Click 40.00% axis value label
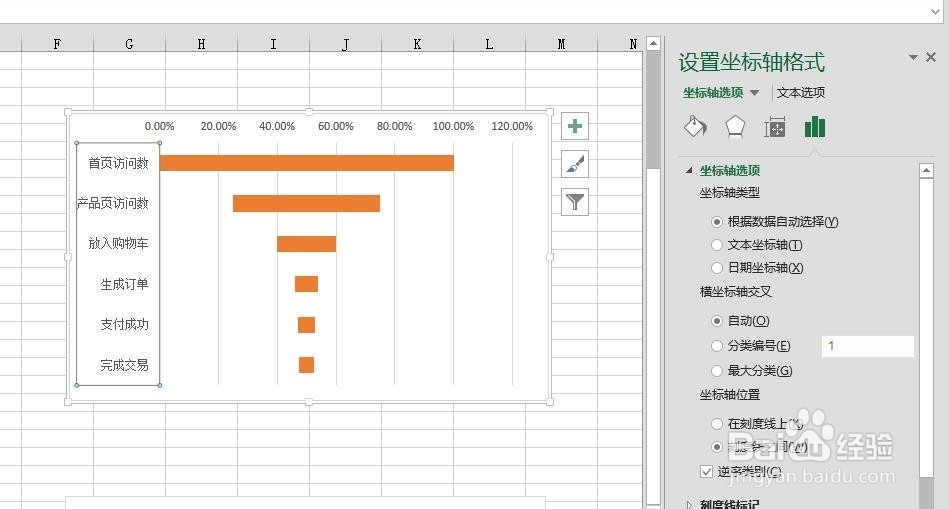This screenshot has height=509, width=949. pos(277,126)
